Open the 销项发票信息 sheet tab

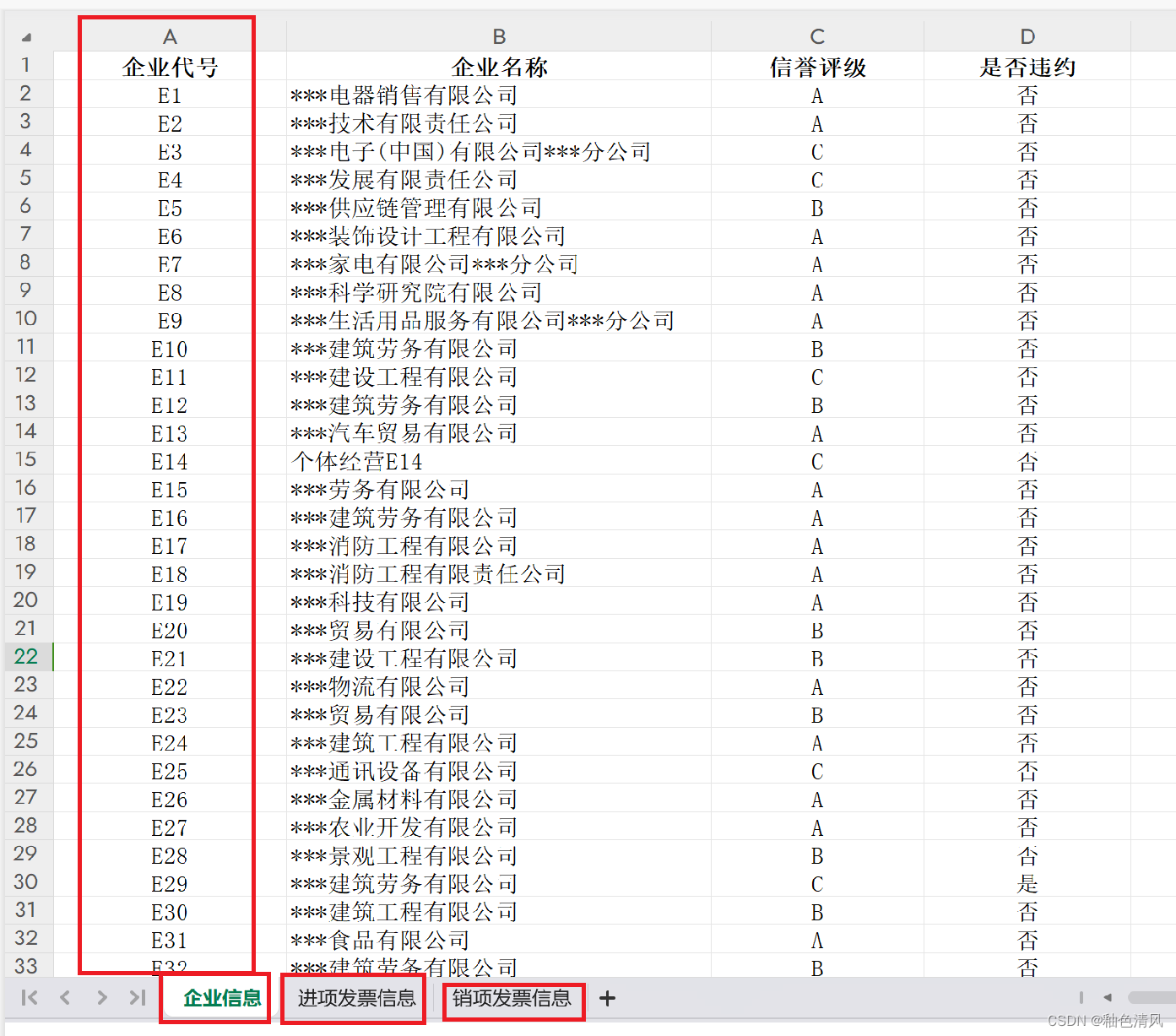[512, 998]
